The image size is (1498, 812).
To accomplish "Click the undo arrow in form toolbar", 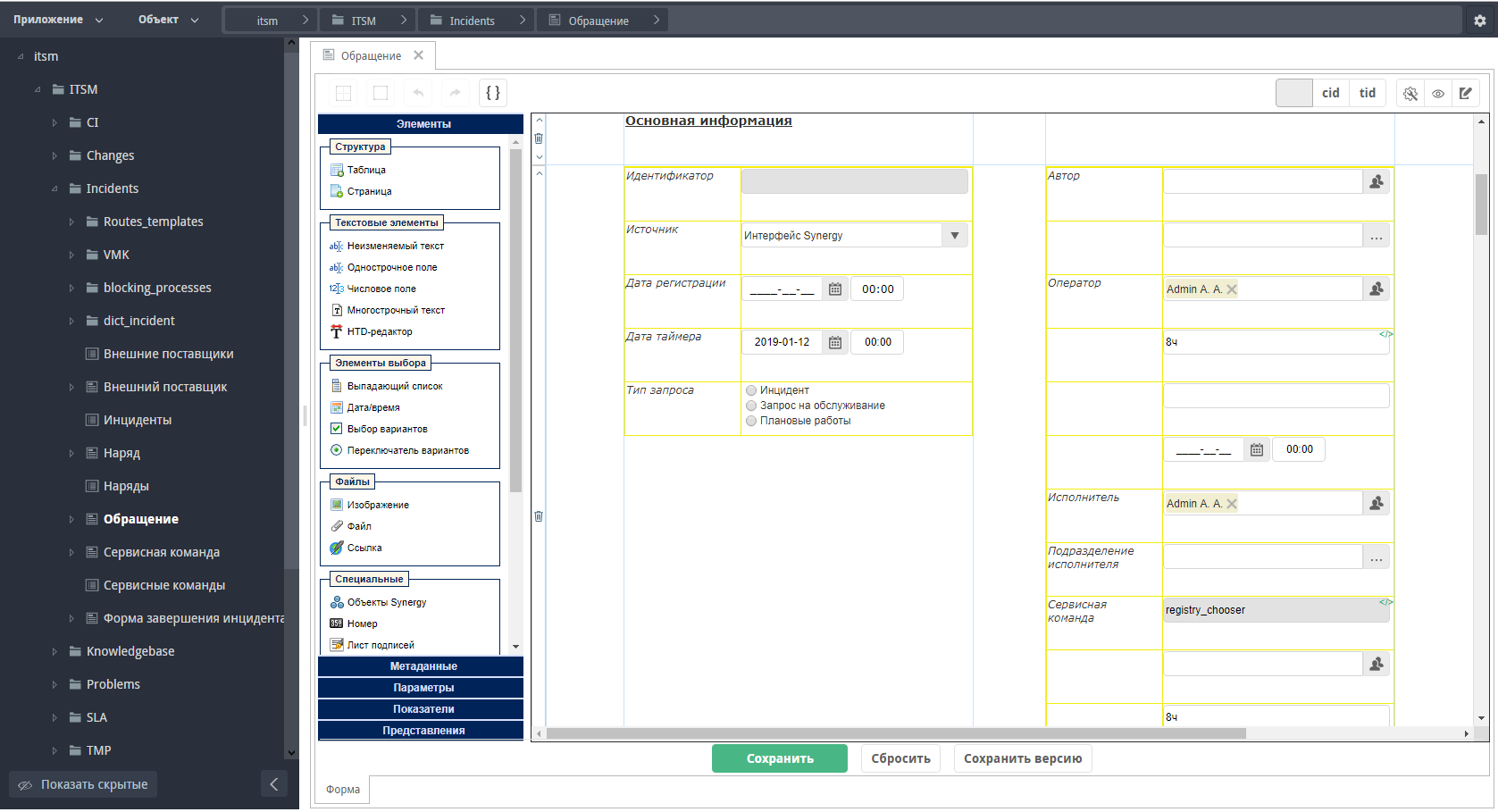I will (418, 93).
